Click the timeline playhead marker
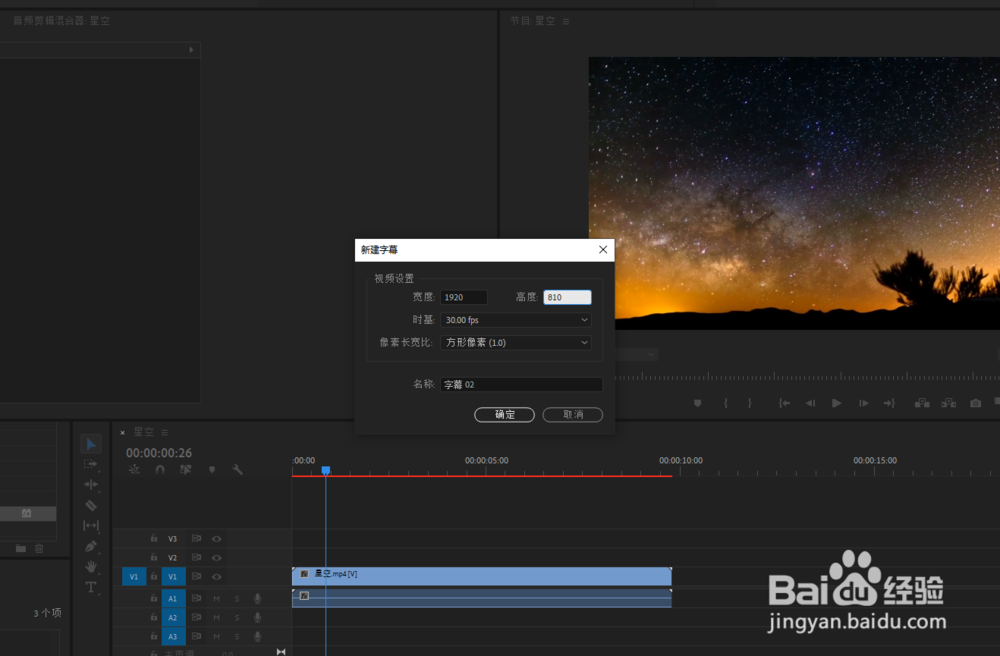The height and width of the screenshot is (656, 1000). point(326,470)
